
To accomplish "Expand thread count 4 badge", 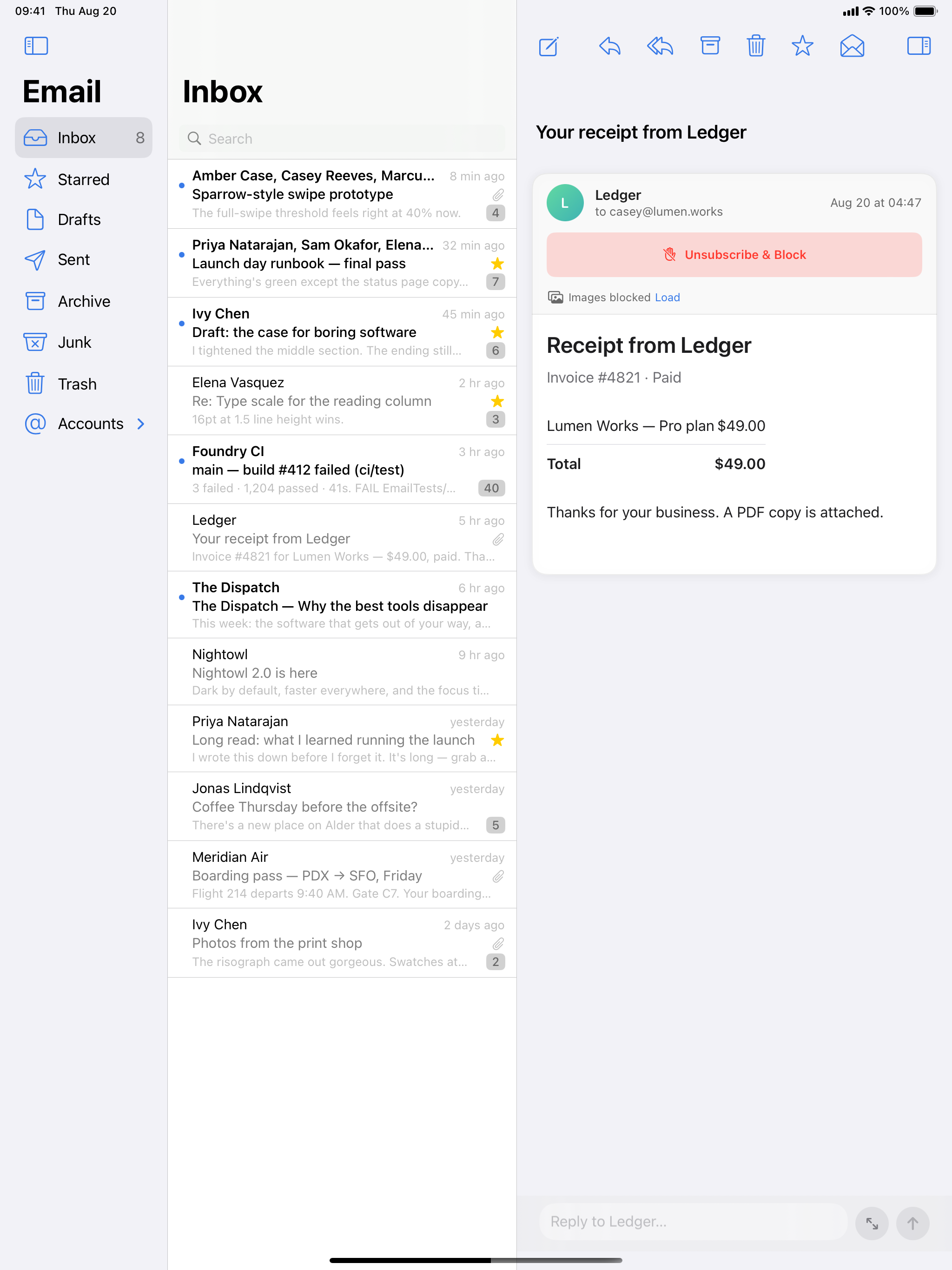I will (496, 213).
